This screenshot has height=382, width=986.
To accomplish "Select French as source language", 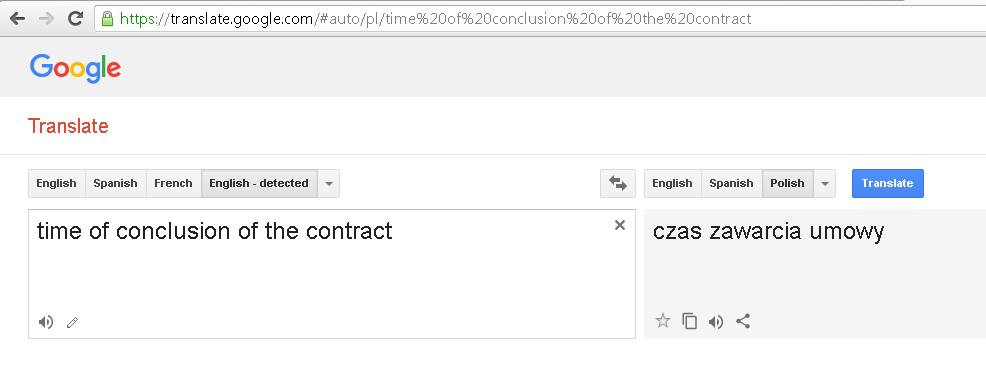I will (x=174, y=183).
